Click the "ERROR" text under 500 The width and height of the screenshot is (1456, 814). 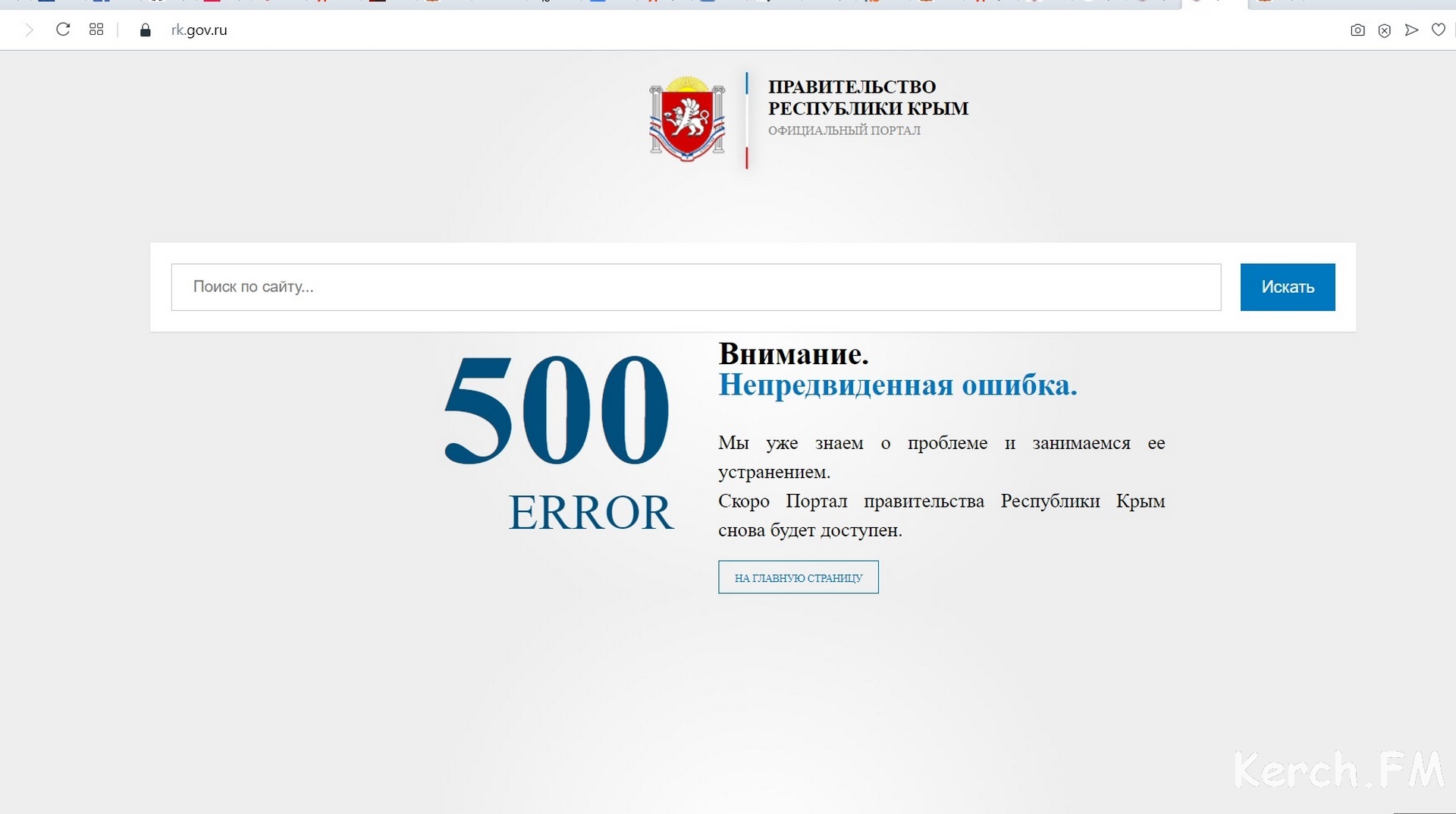(590, 513)
